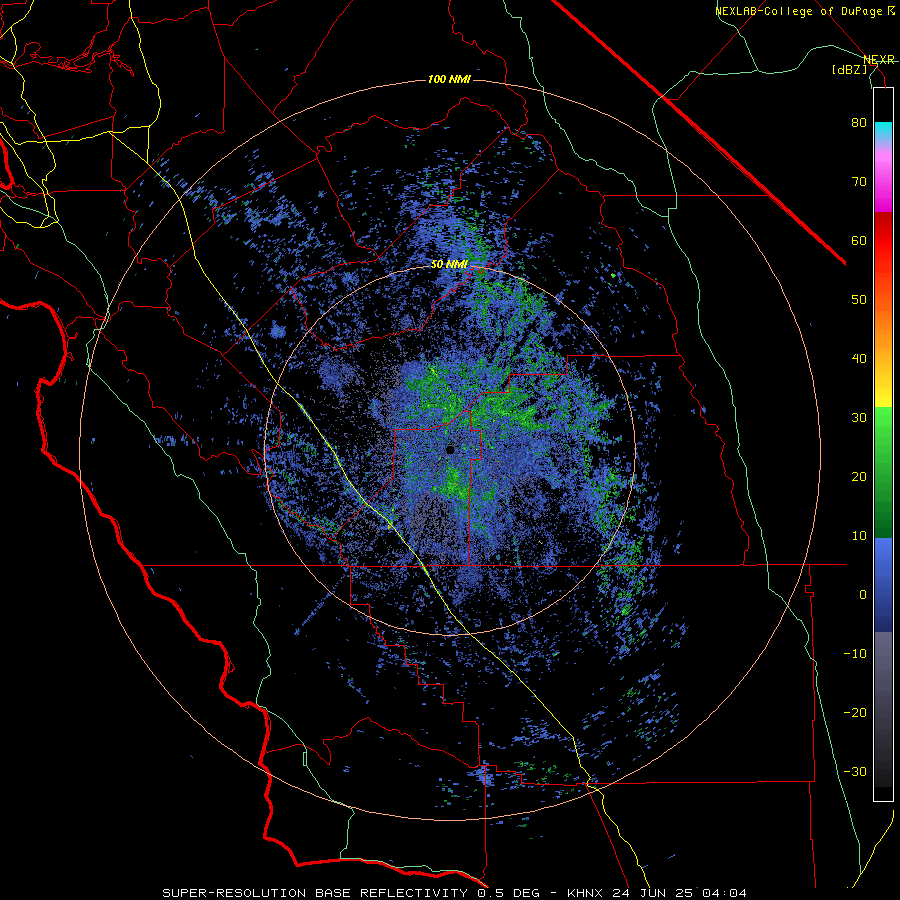Screen dimensions: 900x900
Task: Click the 60 dBZ legend tick label
Action: (859, 240)
